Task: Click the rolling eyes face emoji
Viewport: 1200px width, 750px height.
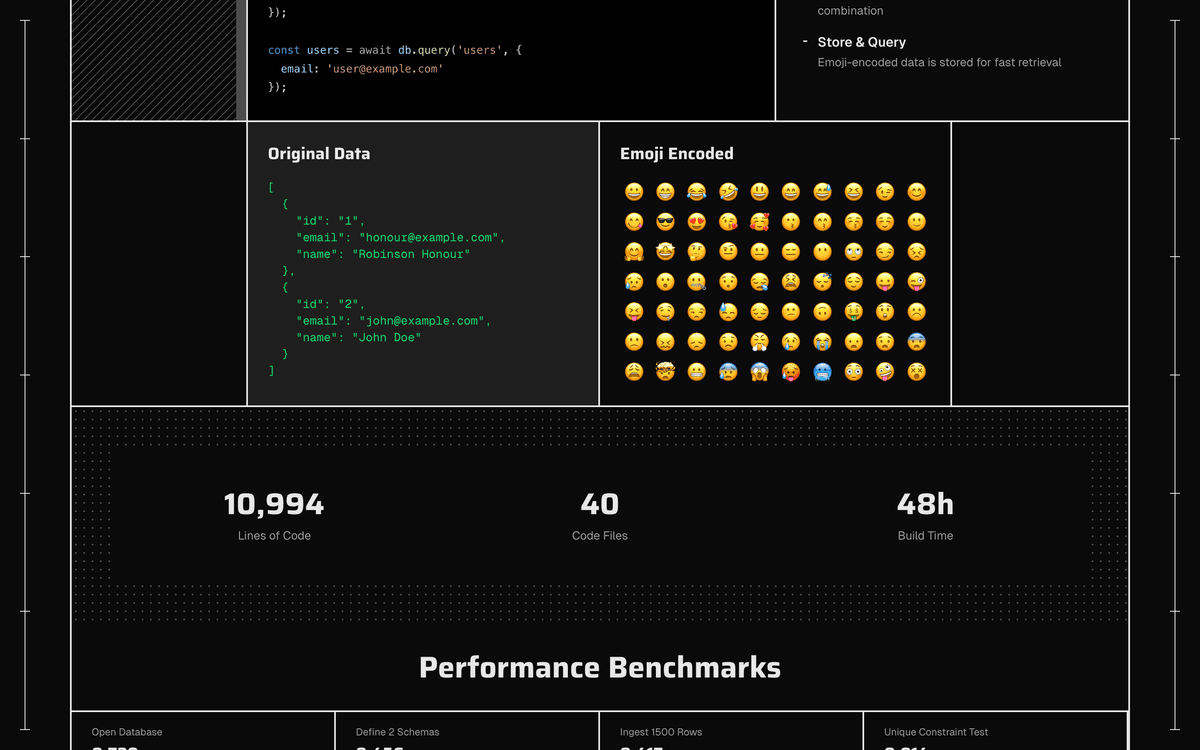Action: click(x=853, y=252)
